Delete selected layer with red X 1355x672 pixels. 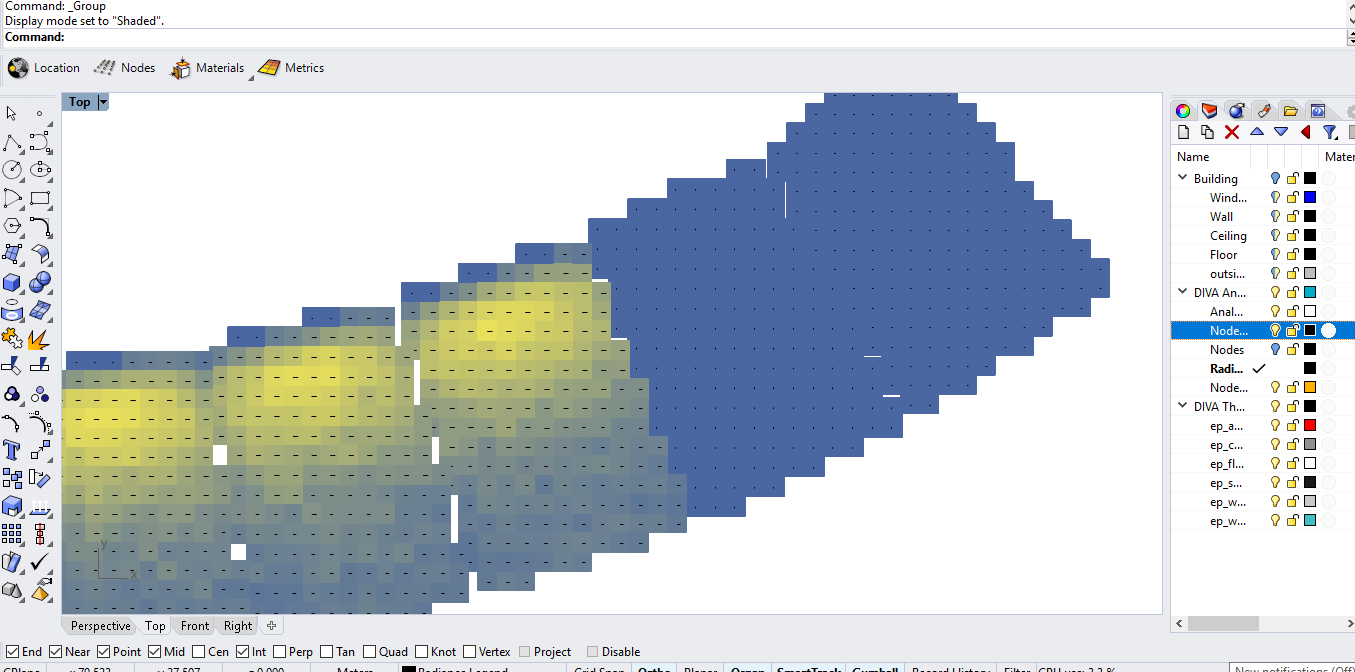1232,132
